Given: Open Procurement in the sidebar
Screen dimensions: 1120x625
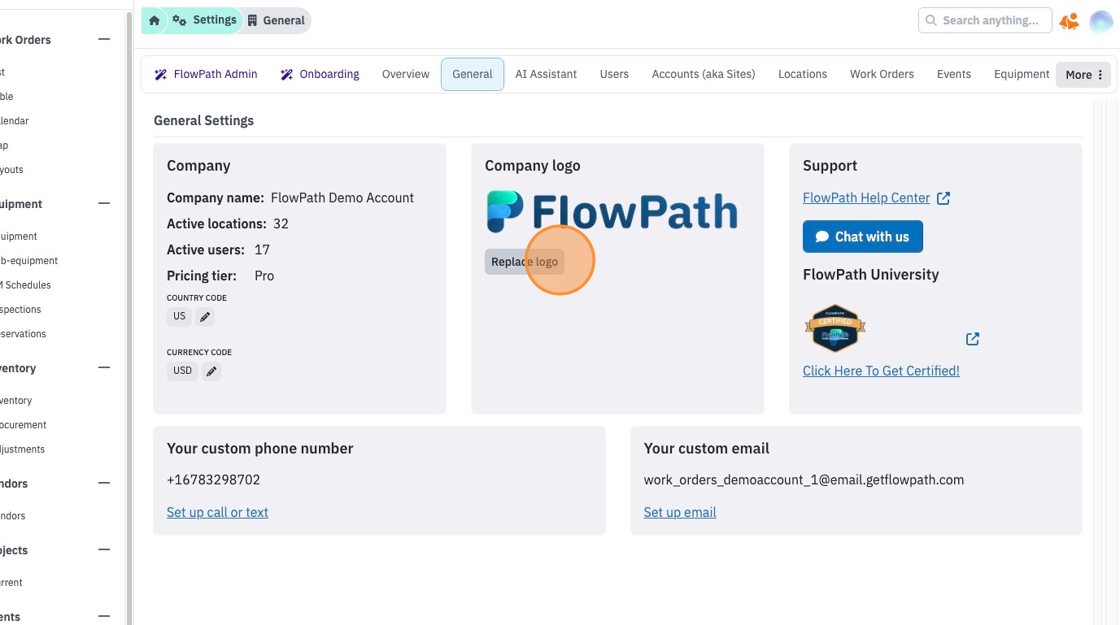Looking at the screenshot, I should coord(23,425).
